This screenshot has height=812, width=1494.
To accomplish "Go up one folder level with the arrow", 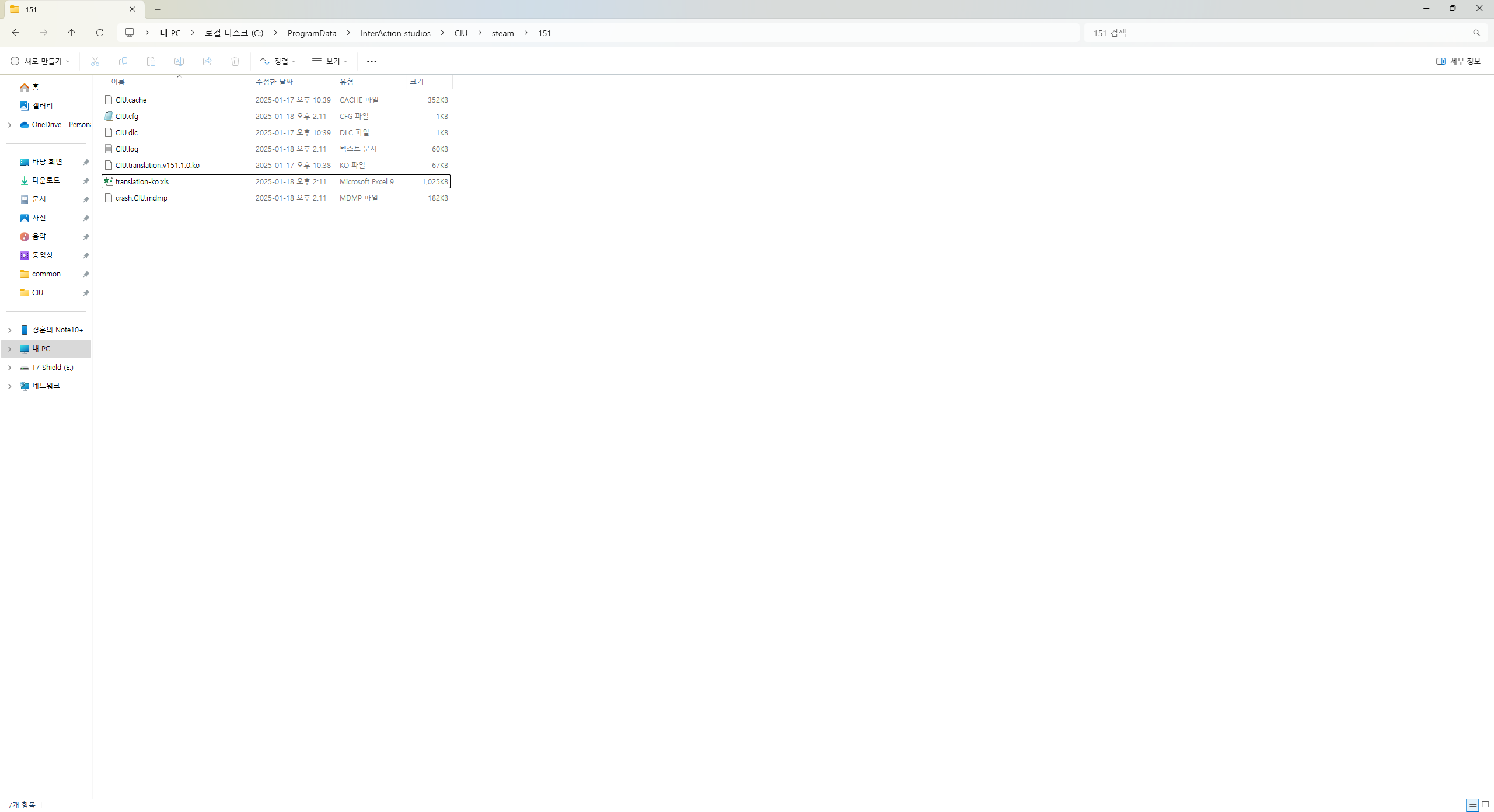I will point(71,33).
